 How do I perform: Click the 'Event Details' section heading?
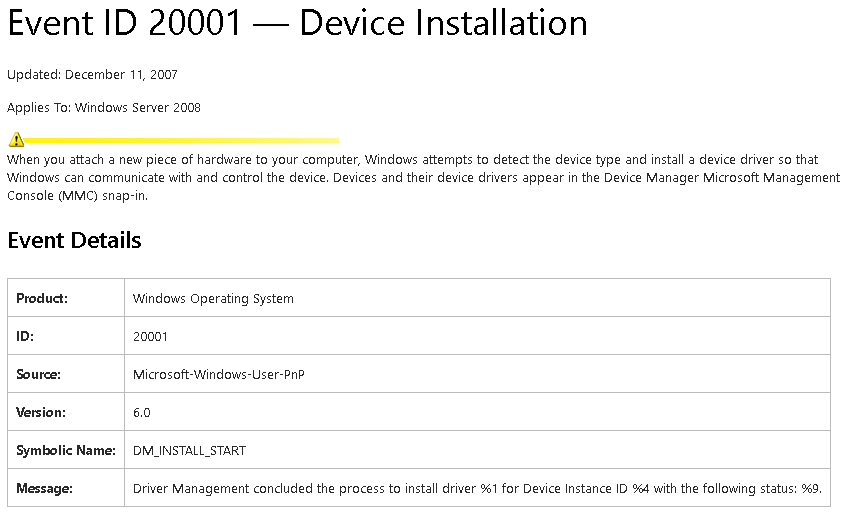coord(75,240)
